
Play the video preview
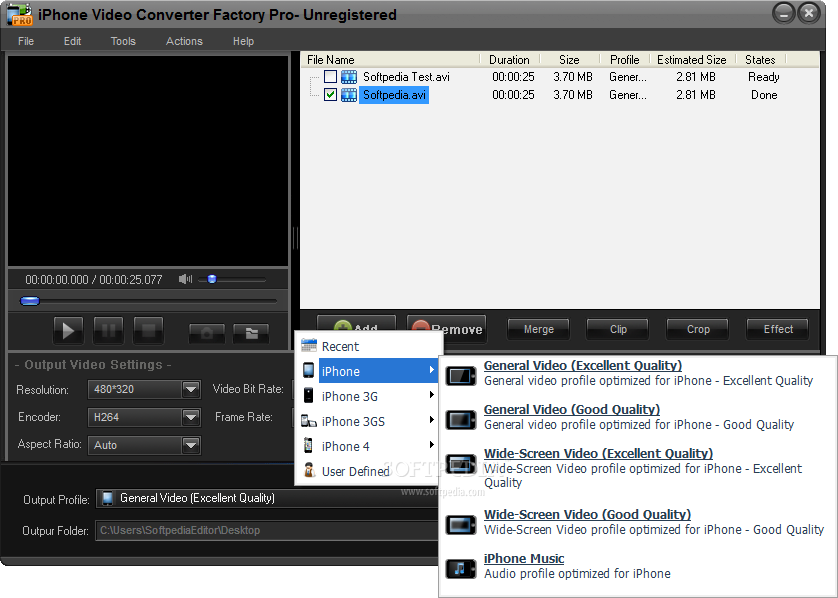[x=68, y=331]
